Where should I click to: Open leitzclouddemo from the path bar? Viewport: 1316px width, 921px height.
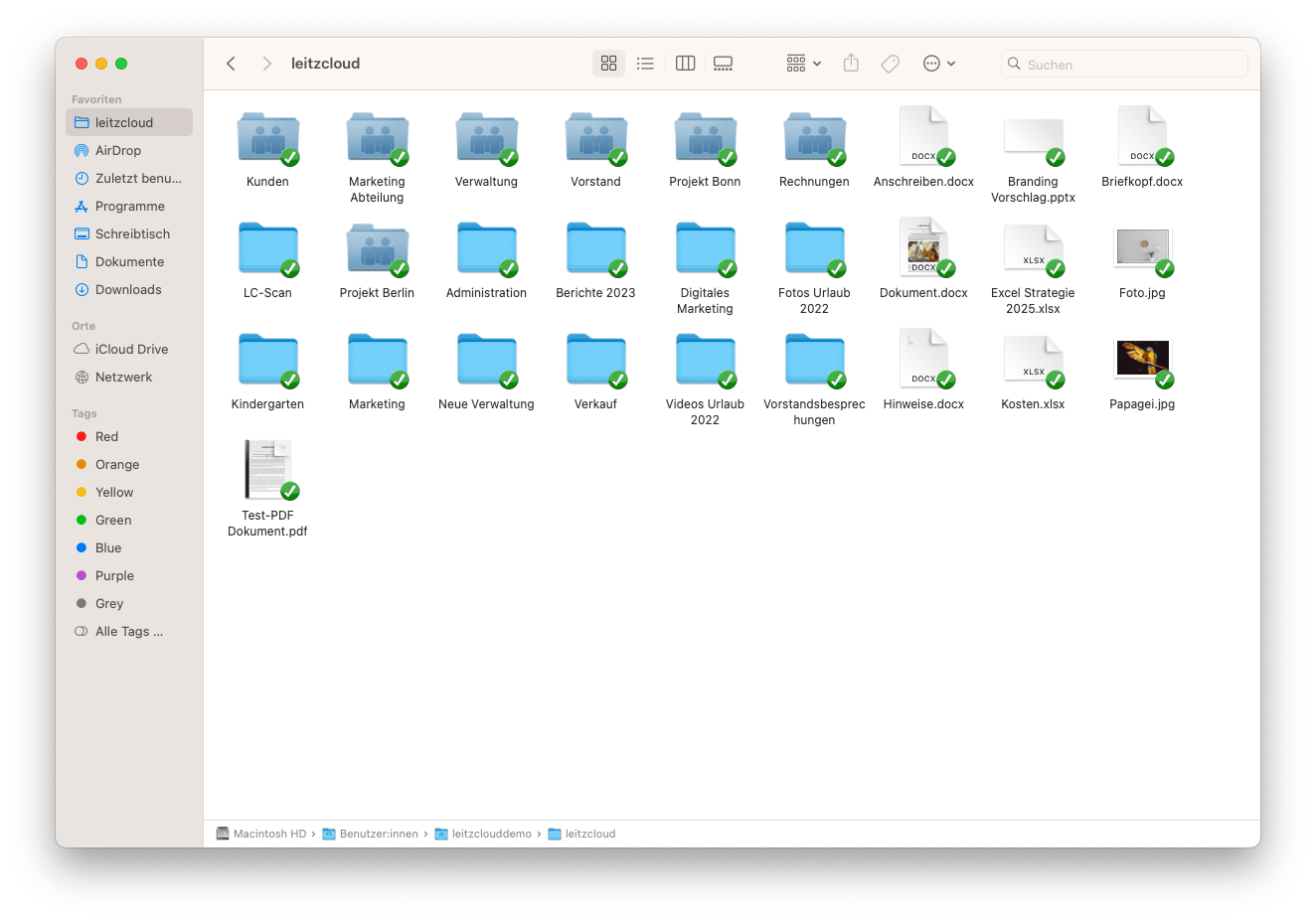coord(491,834)
